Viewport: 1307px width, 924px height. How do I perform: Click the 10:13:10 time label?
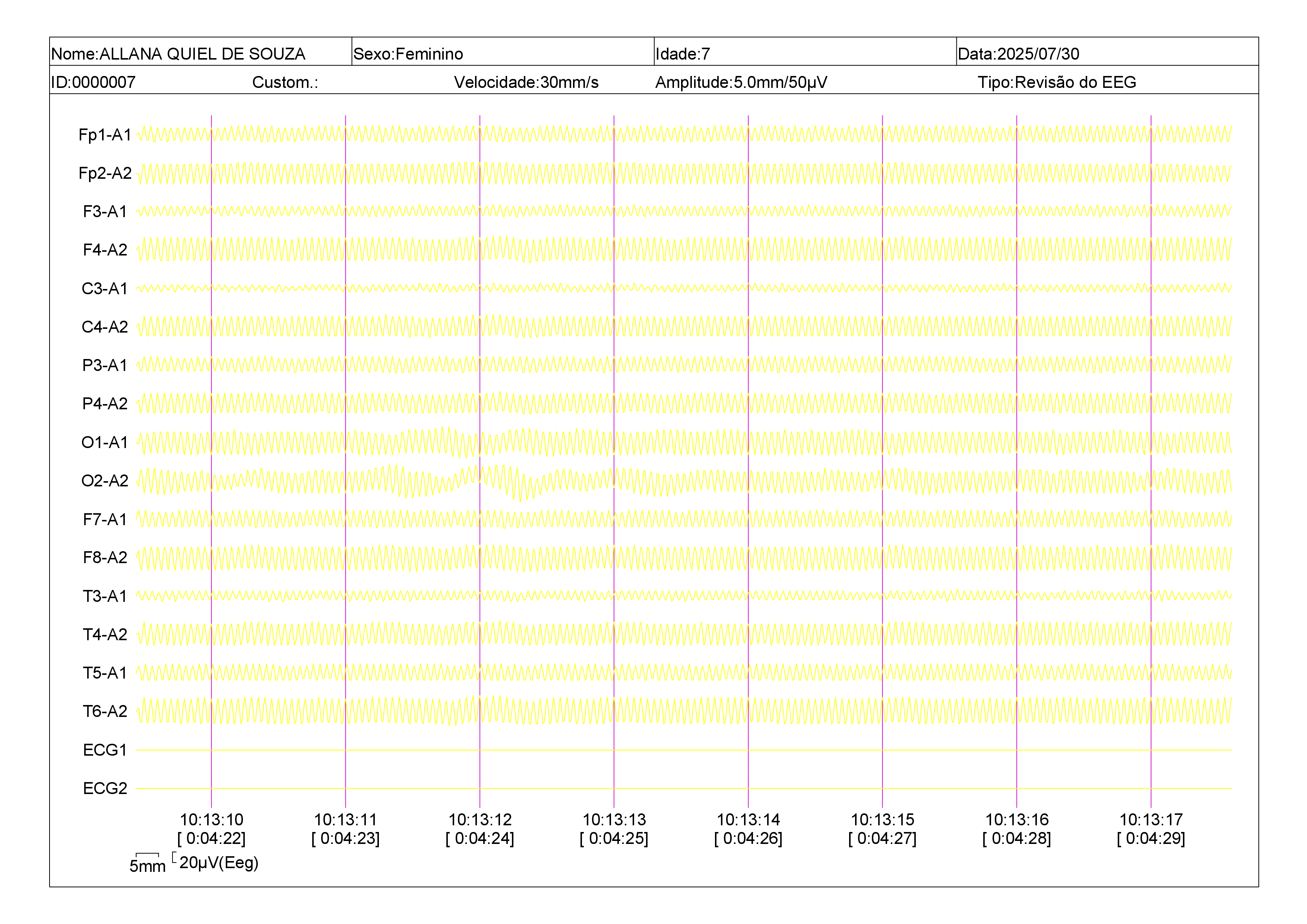click(212, 820)
